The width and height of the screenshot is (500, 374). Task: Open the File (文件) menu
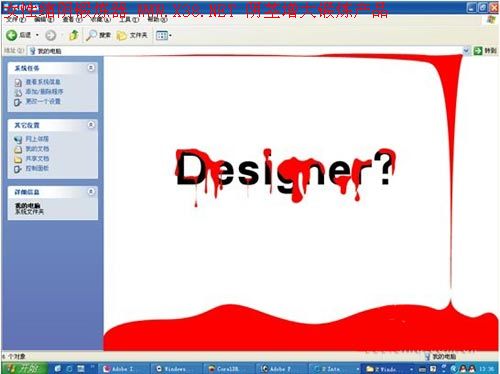coord(15,20)
